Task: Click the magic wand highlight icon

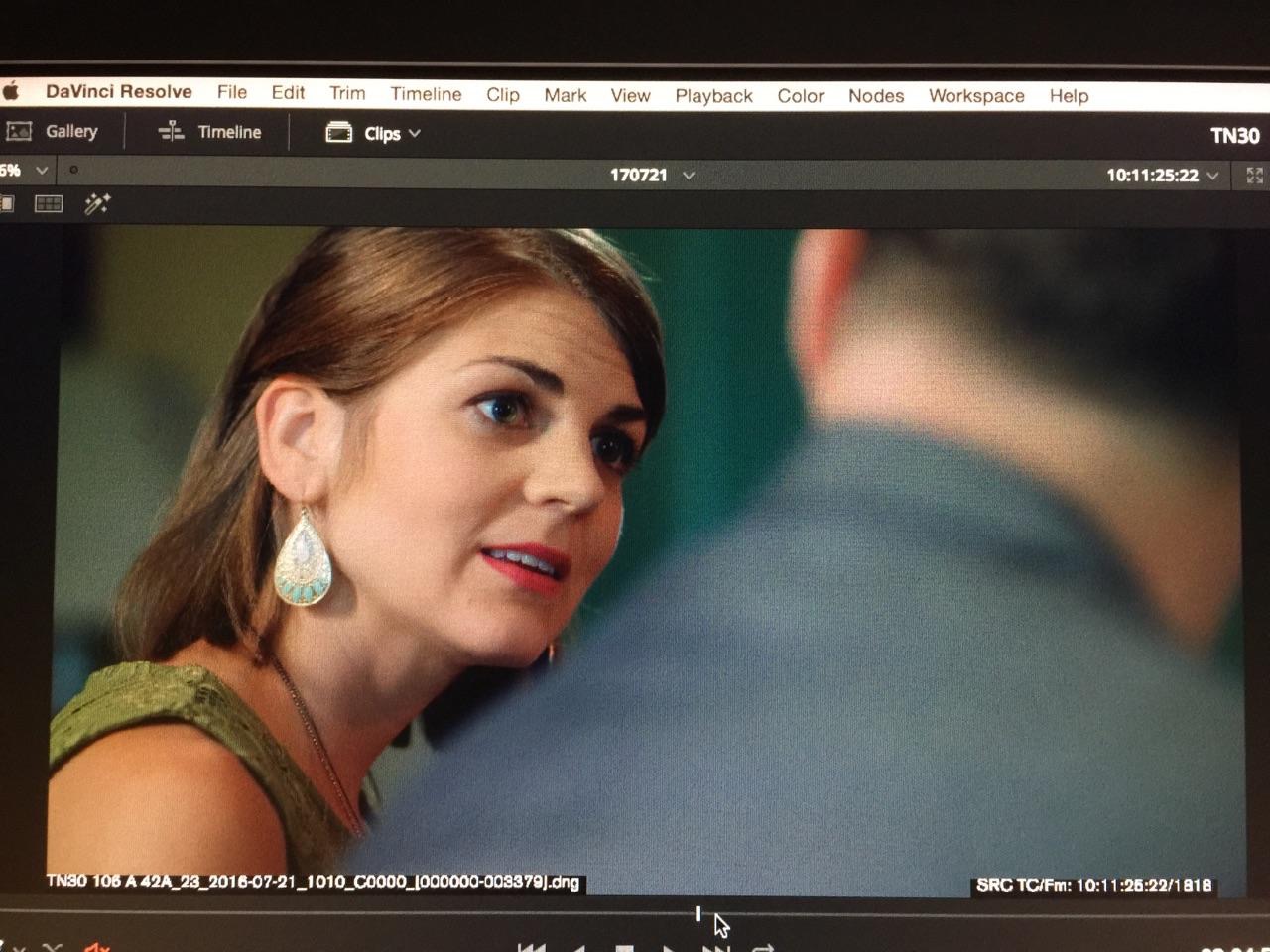Action: point(97,204)
